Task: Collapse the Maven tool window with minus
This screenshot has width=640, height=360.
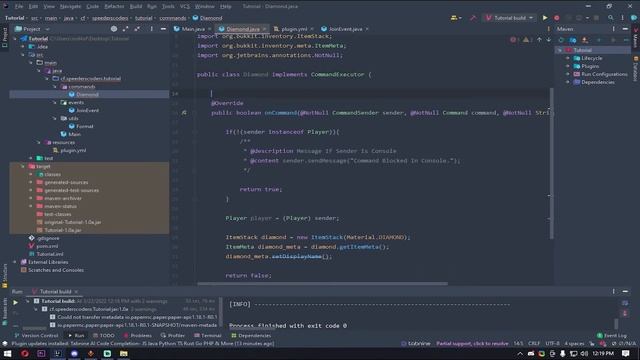Action: 625,29
